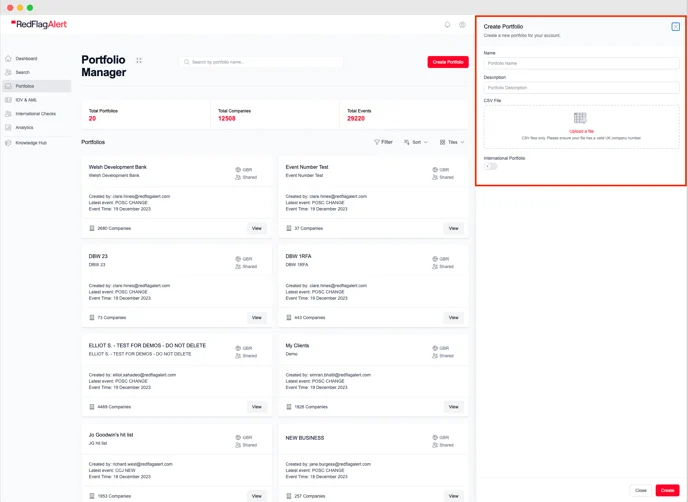Viewport: 688px width, 502px height.
Task: Click the red Create button in panel footer
Action: click(667, 490)
